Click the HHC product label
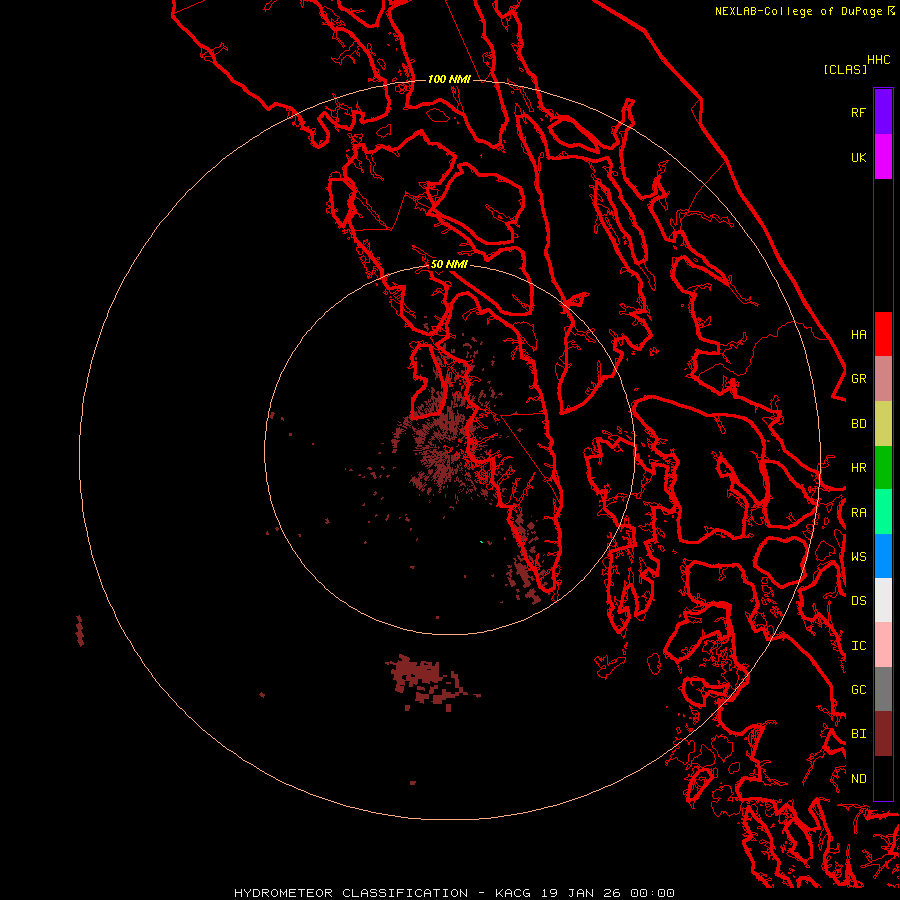 point(878,60)
